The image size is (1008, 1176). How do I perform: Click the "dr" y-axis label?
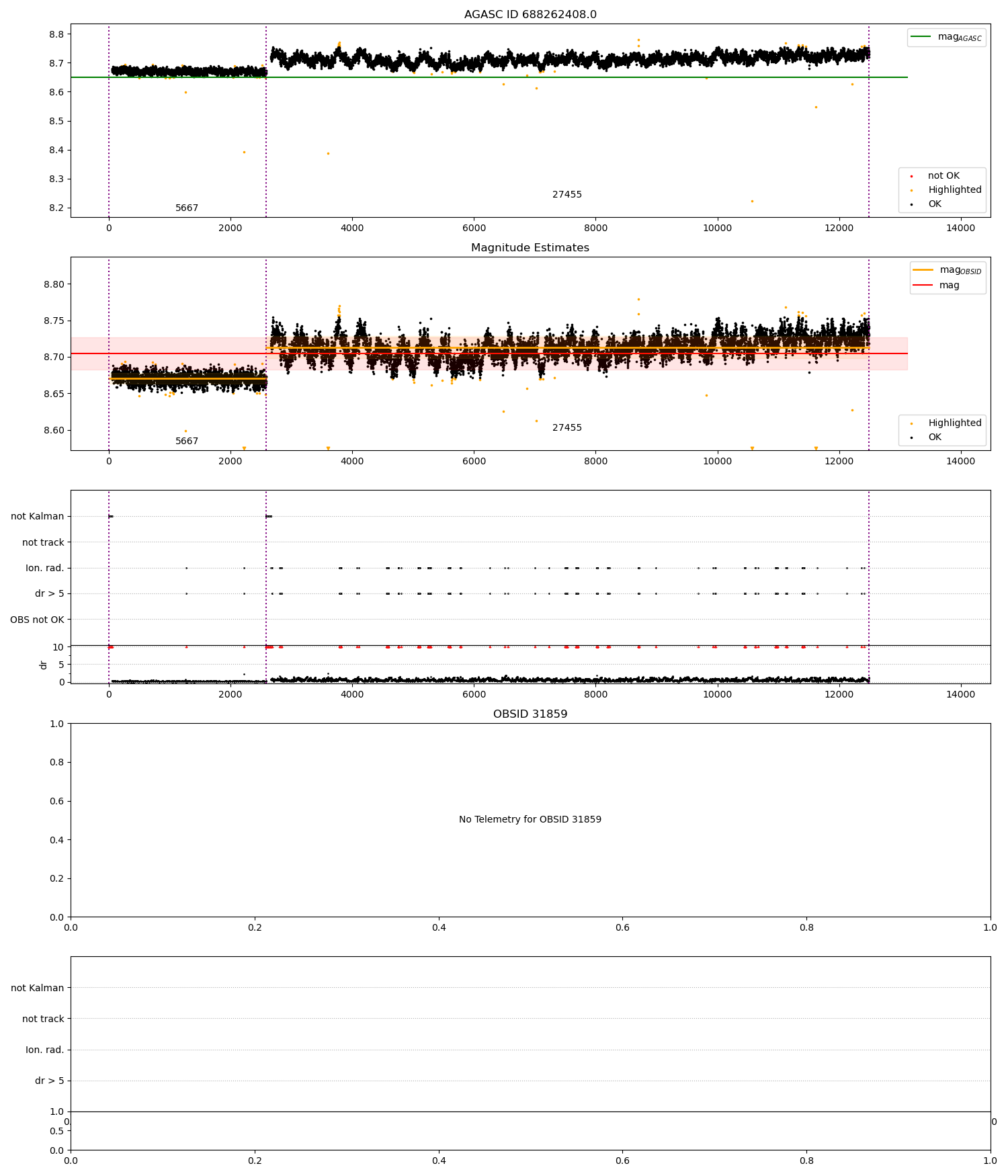(x=44, y=665)
